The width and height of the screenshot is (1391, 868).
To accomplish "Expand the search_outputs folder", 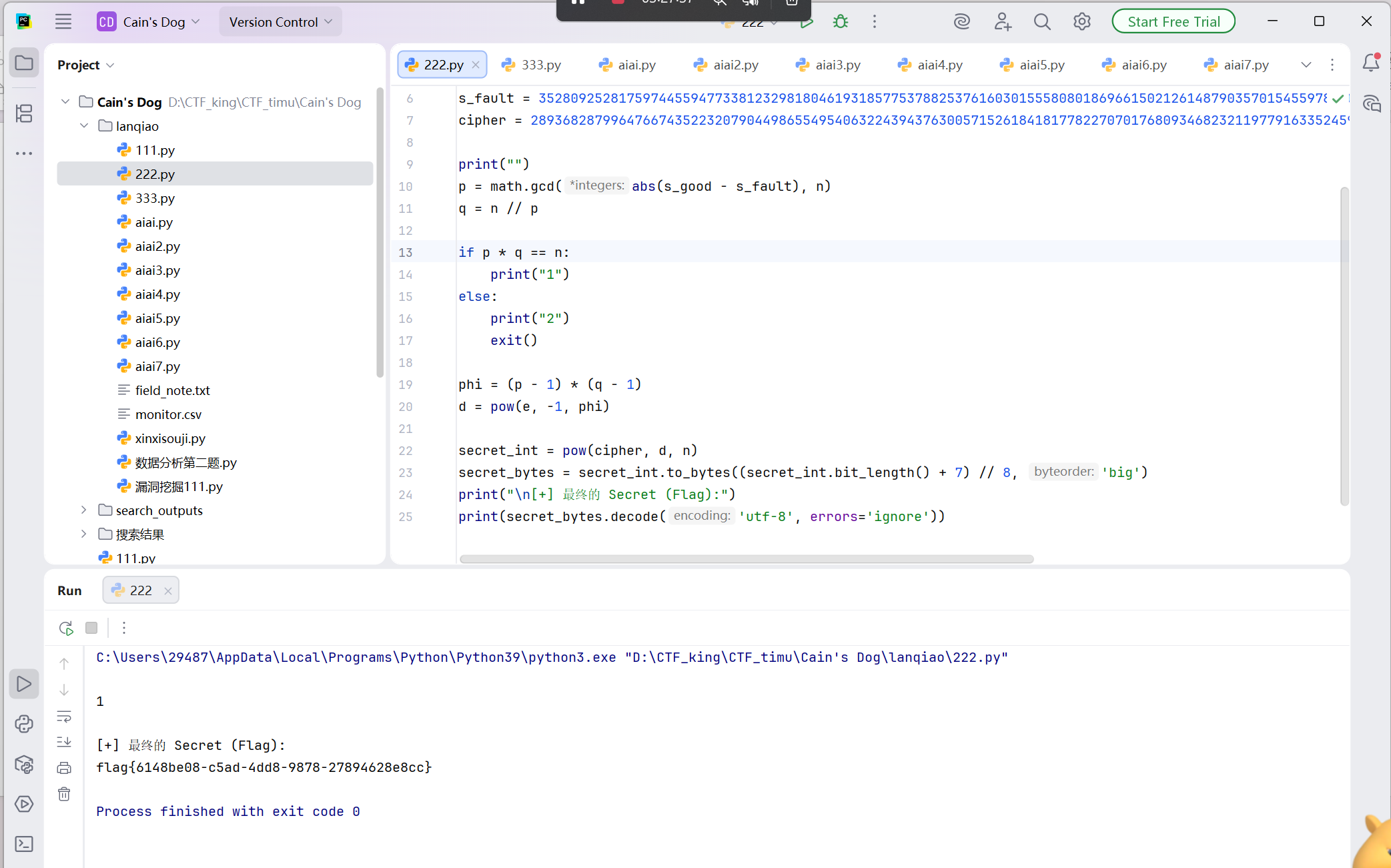I will (x=83, y=510).
